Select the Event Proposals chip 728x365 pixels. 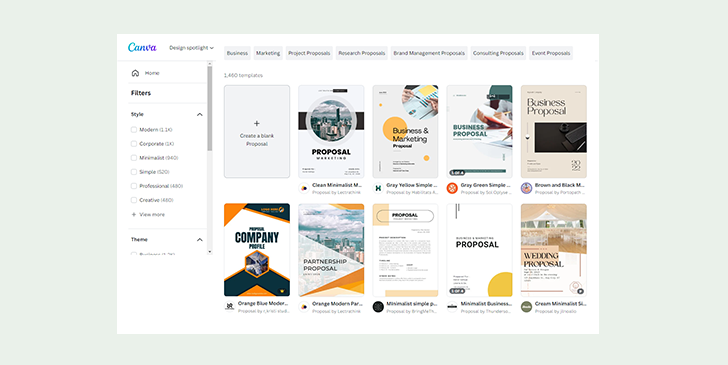pyautogui.click(x=551, y=53)
